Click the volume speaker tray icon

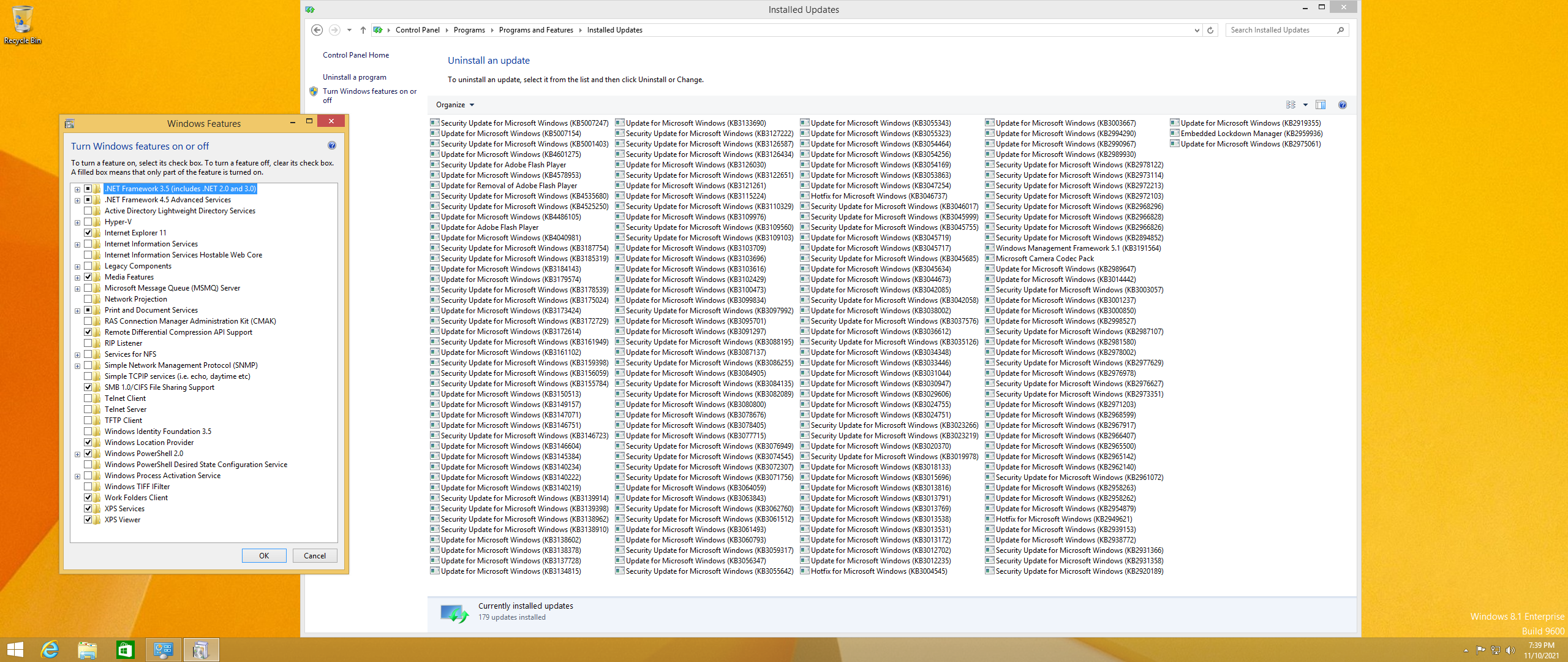coord(1510,650)
